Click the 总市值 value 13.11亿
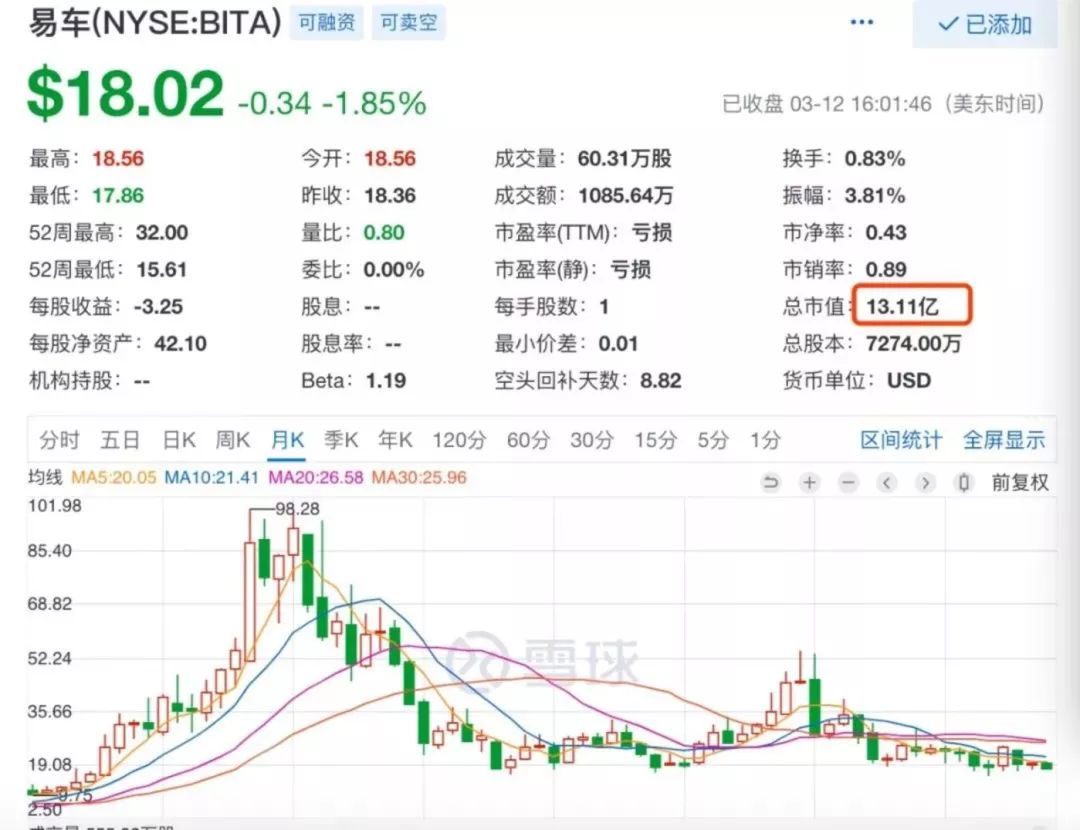1080x830 pixels. click(x=902, y=307)
